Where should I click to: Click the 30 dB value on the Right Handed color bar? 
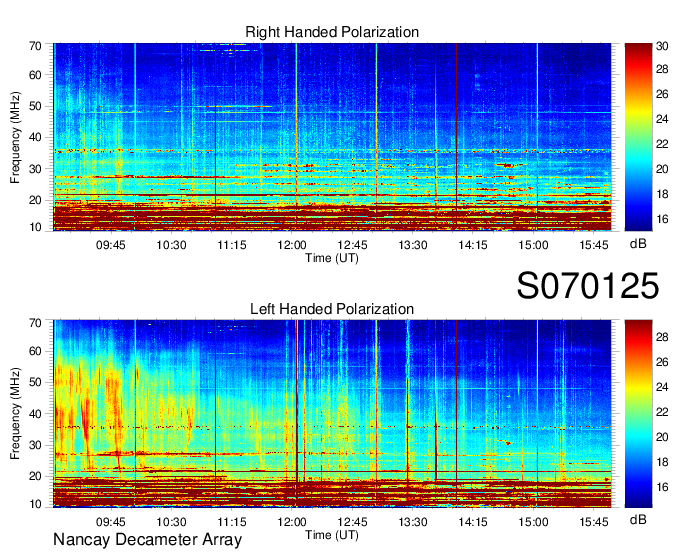pyautogui.click(x=662, y=46)
